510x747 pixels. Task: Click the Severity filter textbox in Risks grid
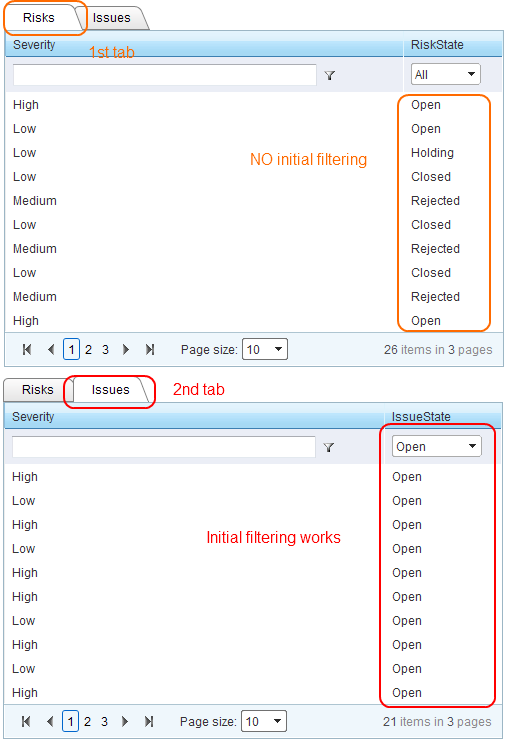point(165,75)
